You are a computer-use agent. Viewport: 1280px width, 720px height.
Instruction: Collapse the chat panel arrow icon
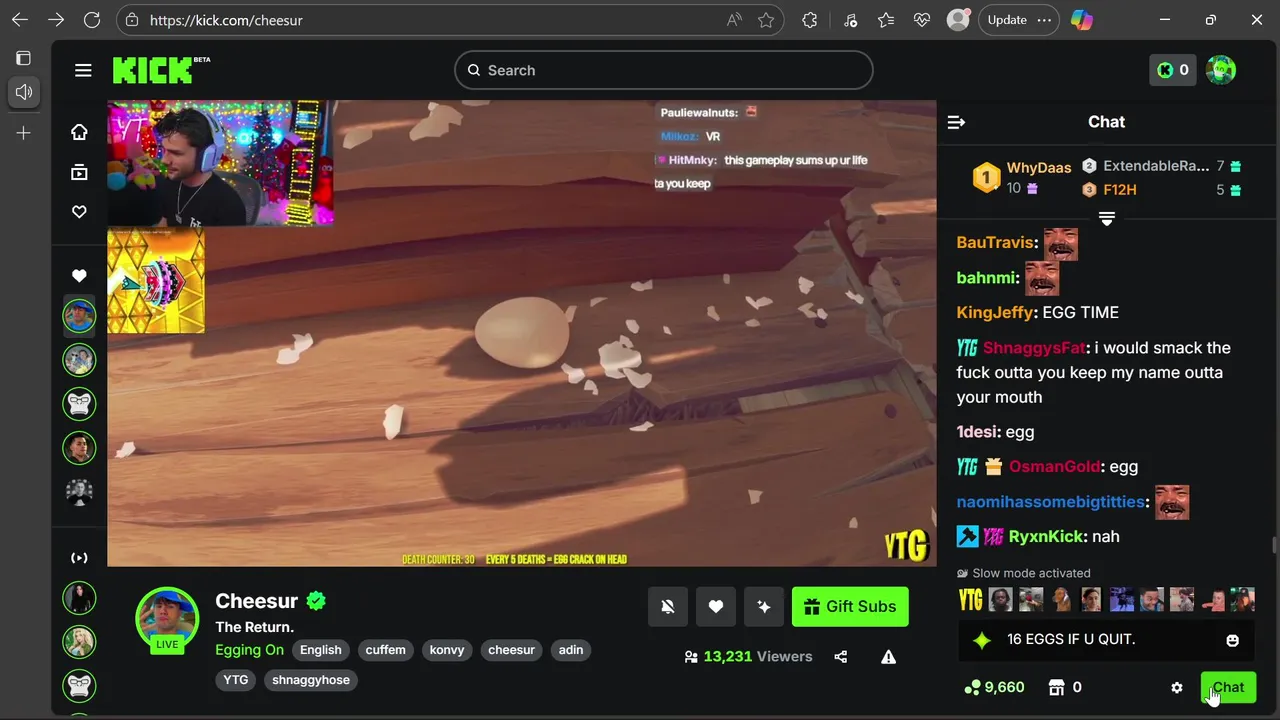956,122
